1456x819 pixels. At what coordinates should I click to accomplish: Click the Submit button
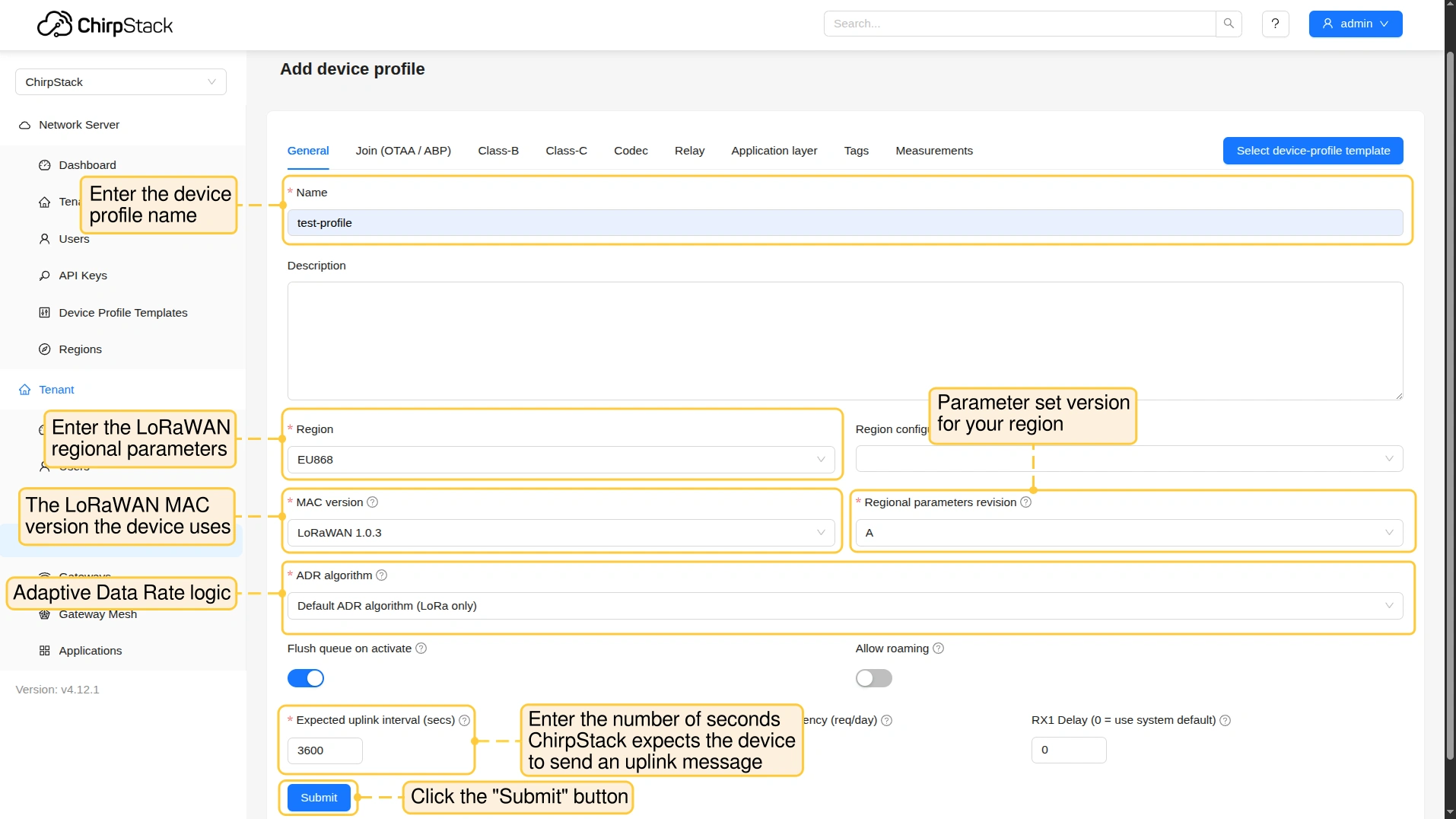point(319,798)
